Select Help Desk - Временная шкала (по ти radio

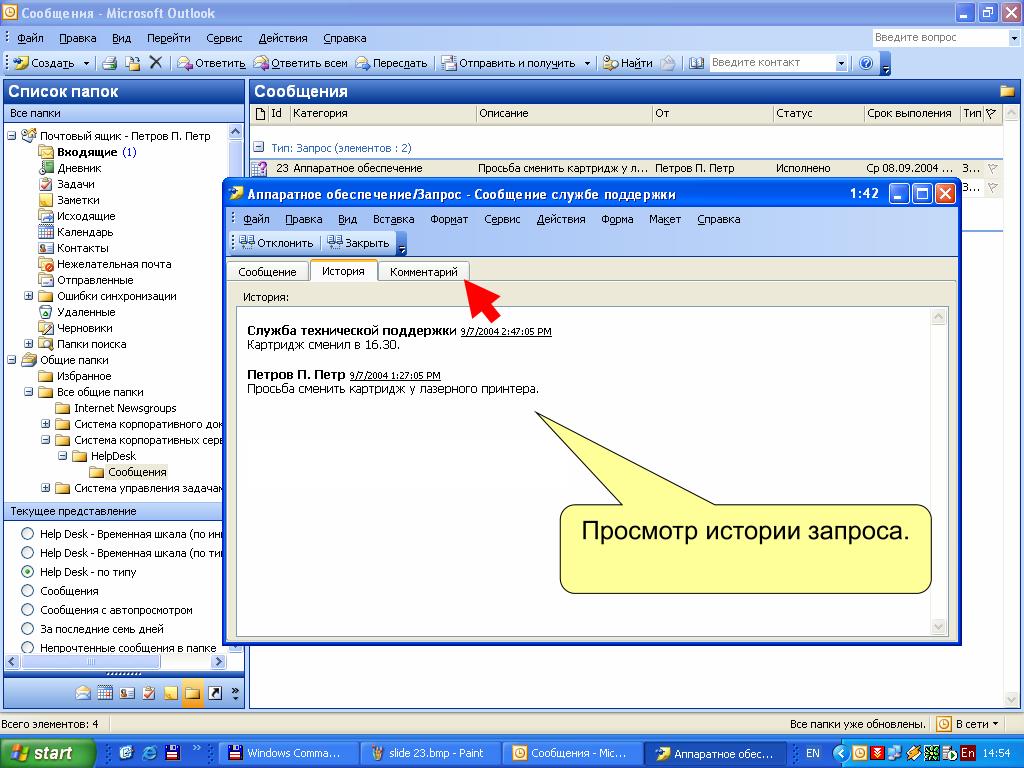[27, 552]
